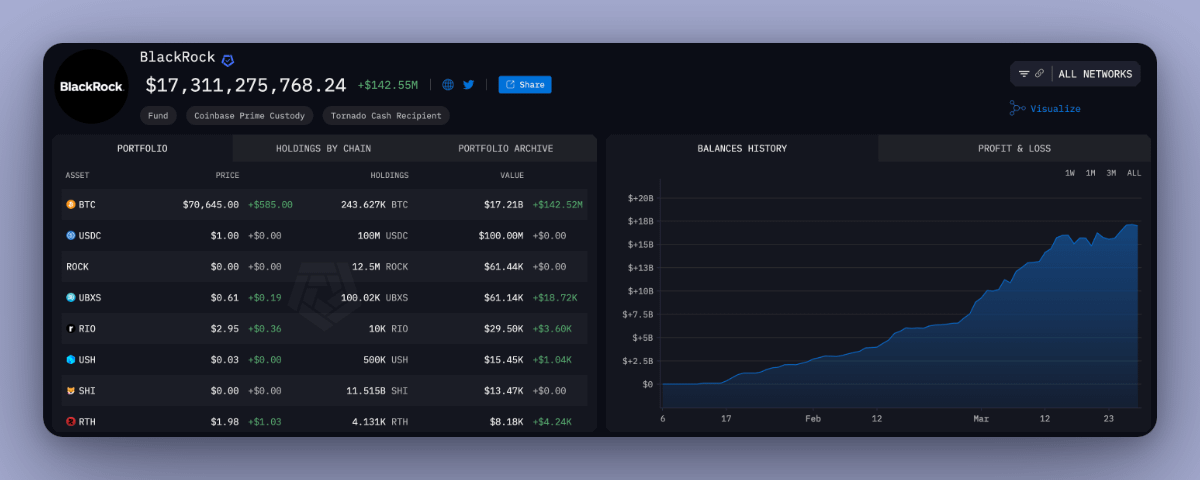Open the Portfolio Archive tab
This screenshot has width=1200, height=480.
tap(506, 148)
